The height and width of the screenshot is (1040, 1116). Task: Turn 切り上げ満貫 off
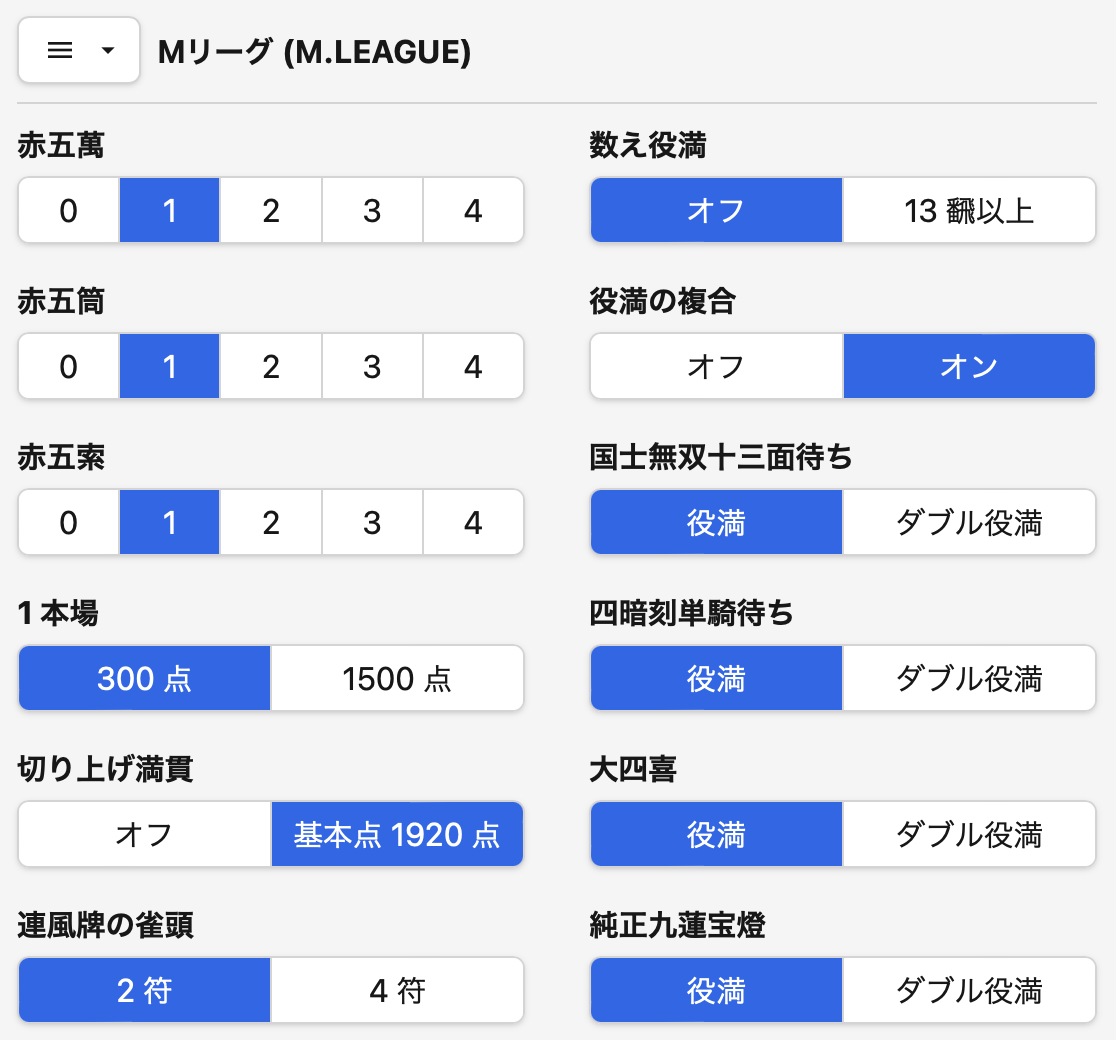[x=144, y=835]
